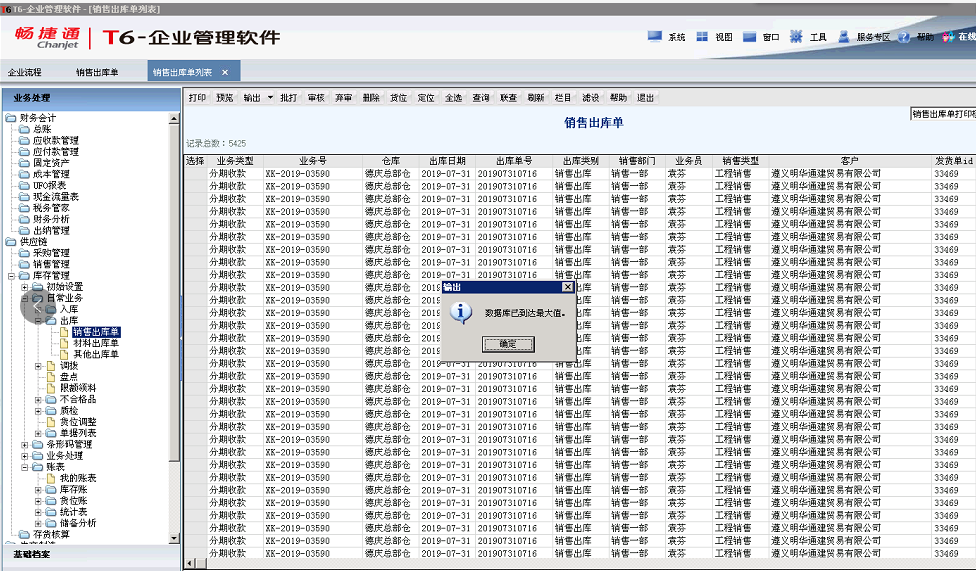Image resolution: width=976 pixels, height=571 pixels.
Task: Confirm the dialog with 确定 button
Action: pos(508,344)
